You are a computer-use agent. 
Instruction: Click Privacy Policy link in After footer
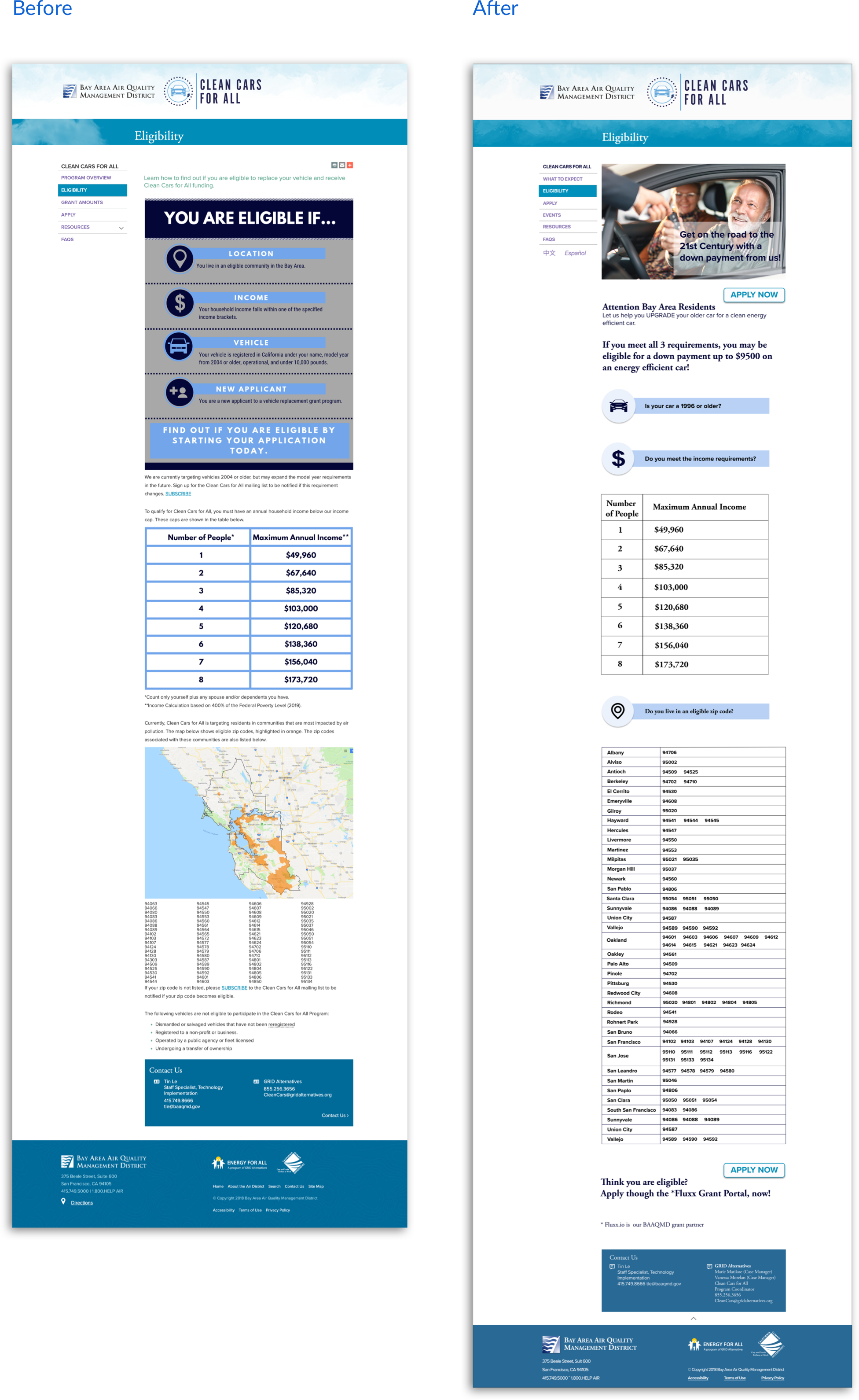click(773, 1378)
